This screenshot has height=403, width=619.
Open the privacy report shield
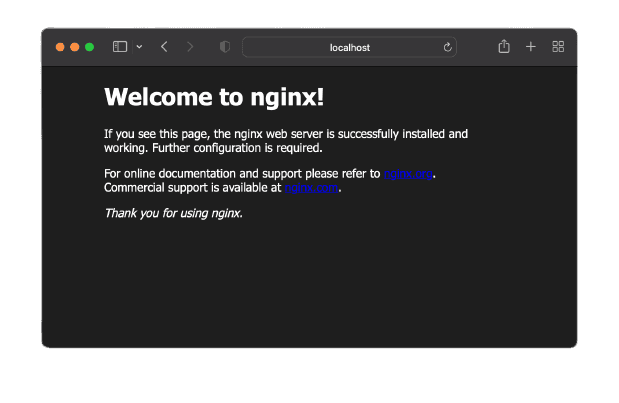225,47
